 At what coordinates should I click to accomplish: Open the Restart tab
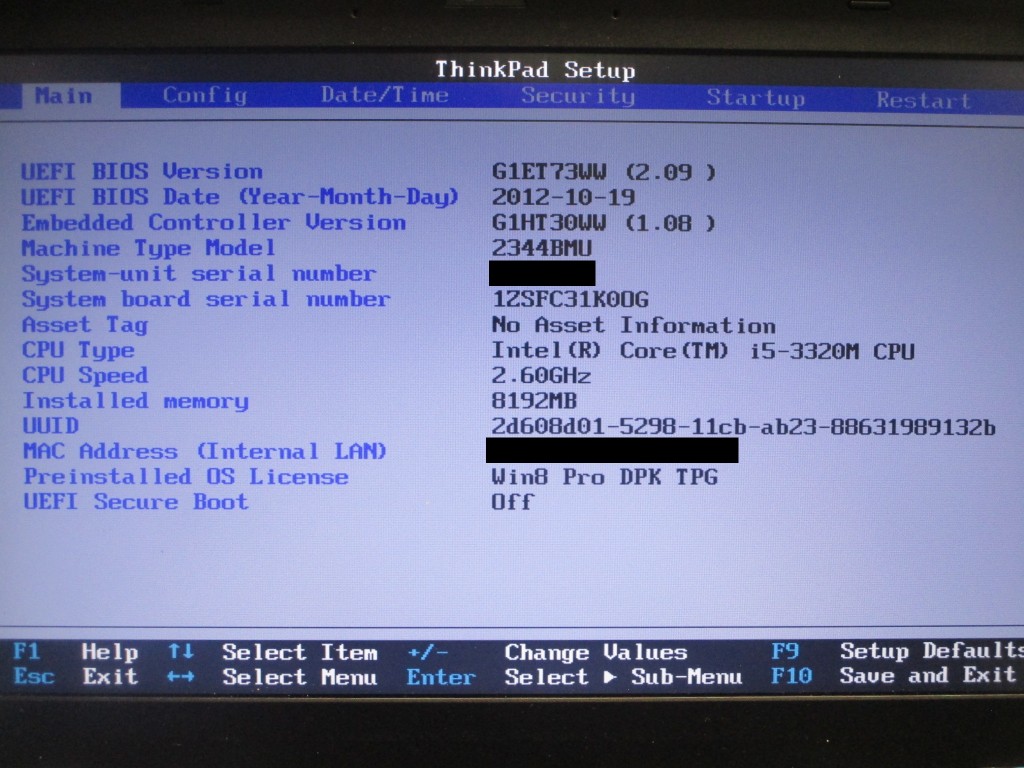pyautogui.click(x=923, y=100)
